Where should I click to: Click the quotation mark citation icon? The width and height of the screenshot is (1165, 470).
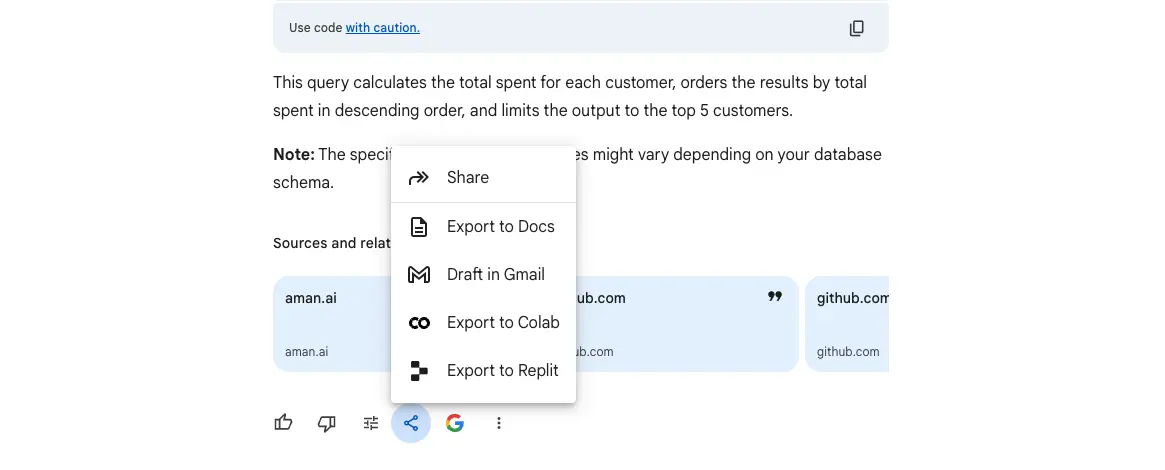point(774,297)
